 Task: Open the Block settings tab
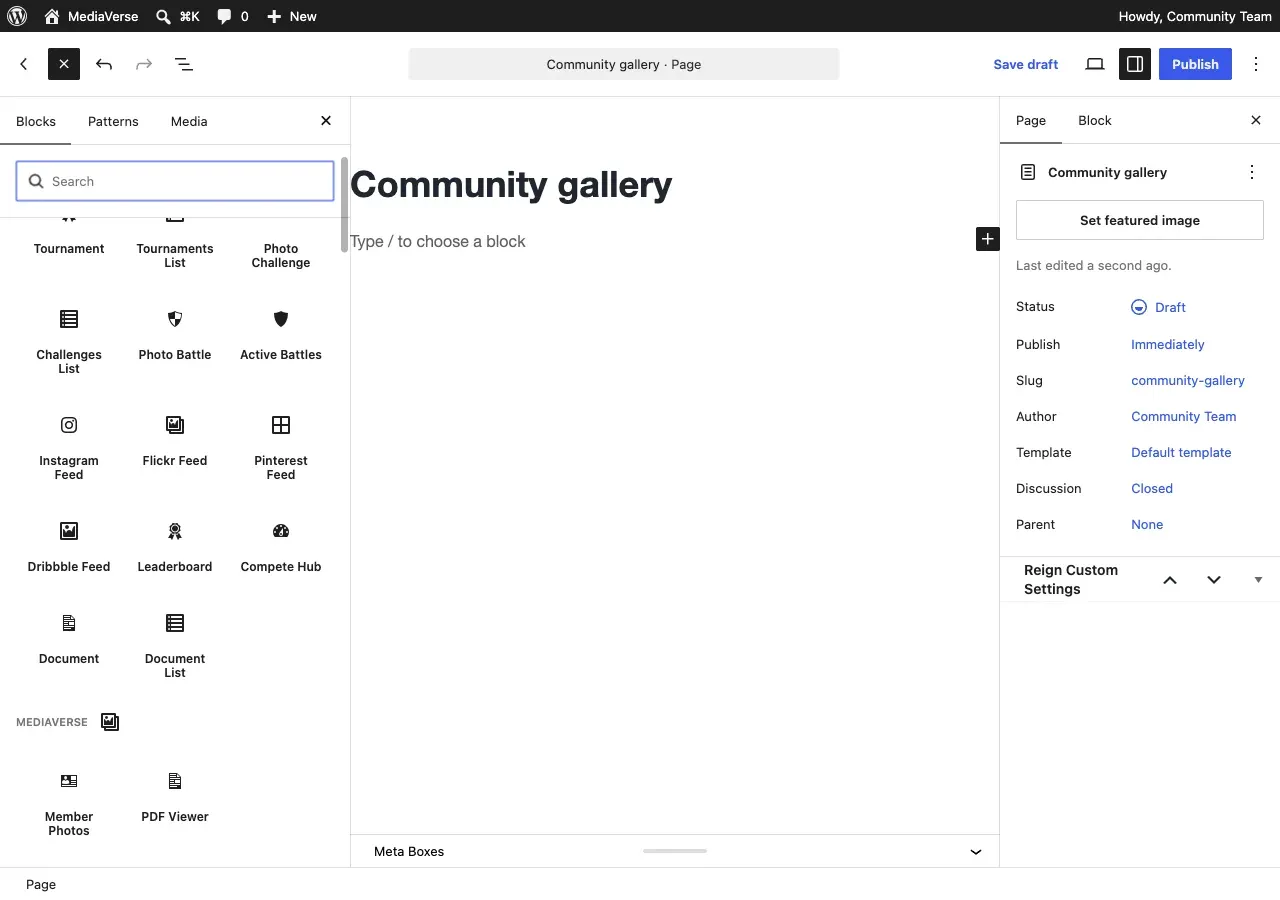(x=1095, y=120)
